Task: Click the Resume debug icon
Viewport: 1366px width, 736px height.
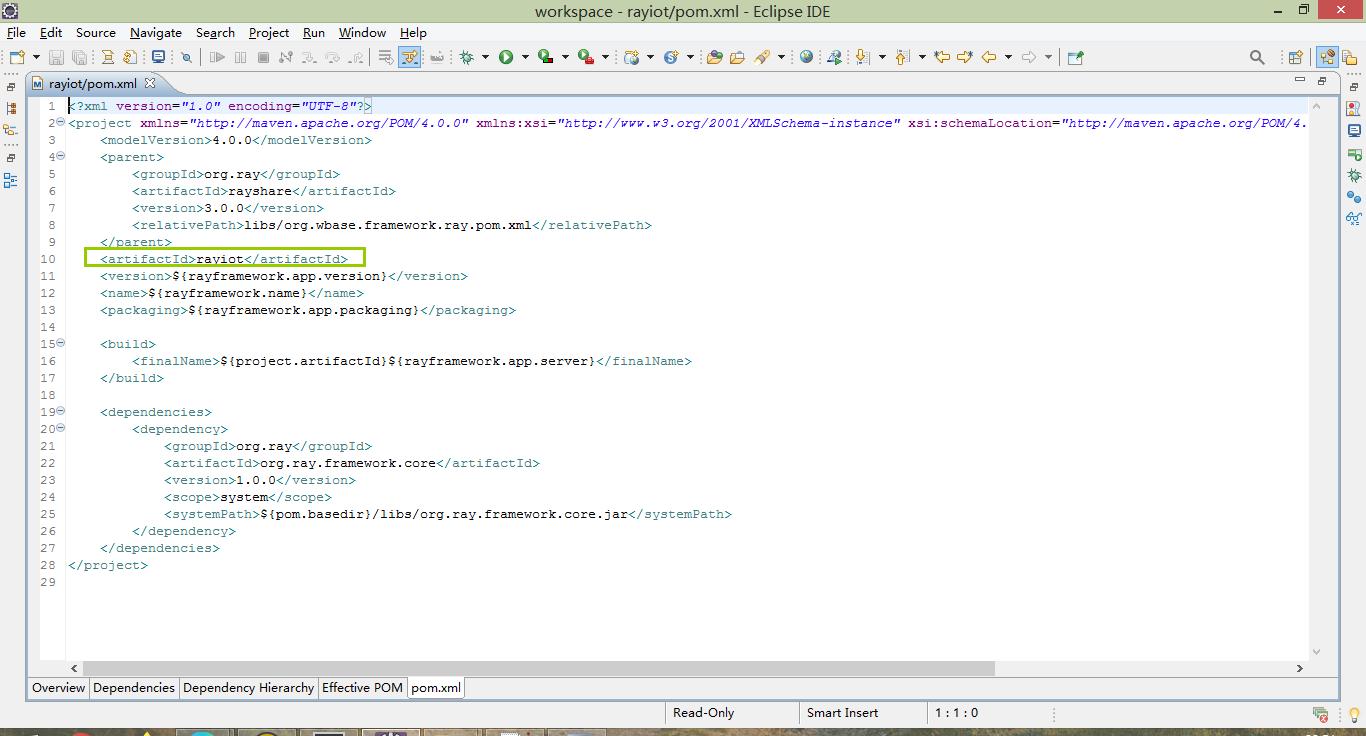Action: pos(217,57)
